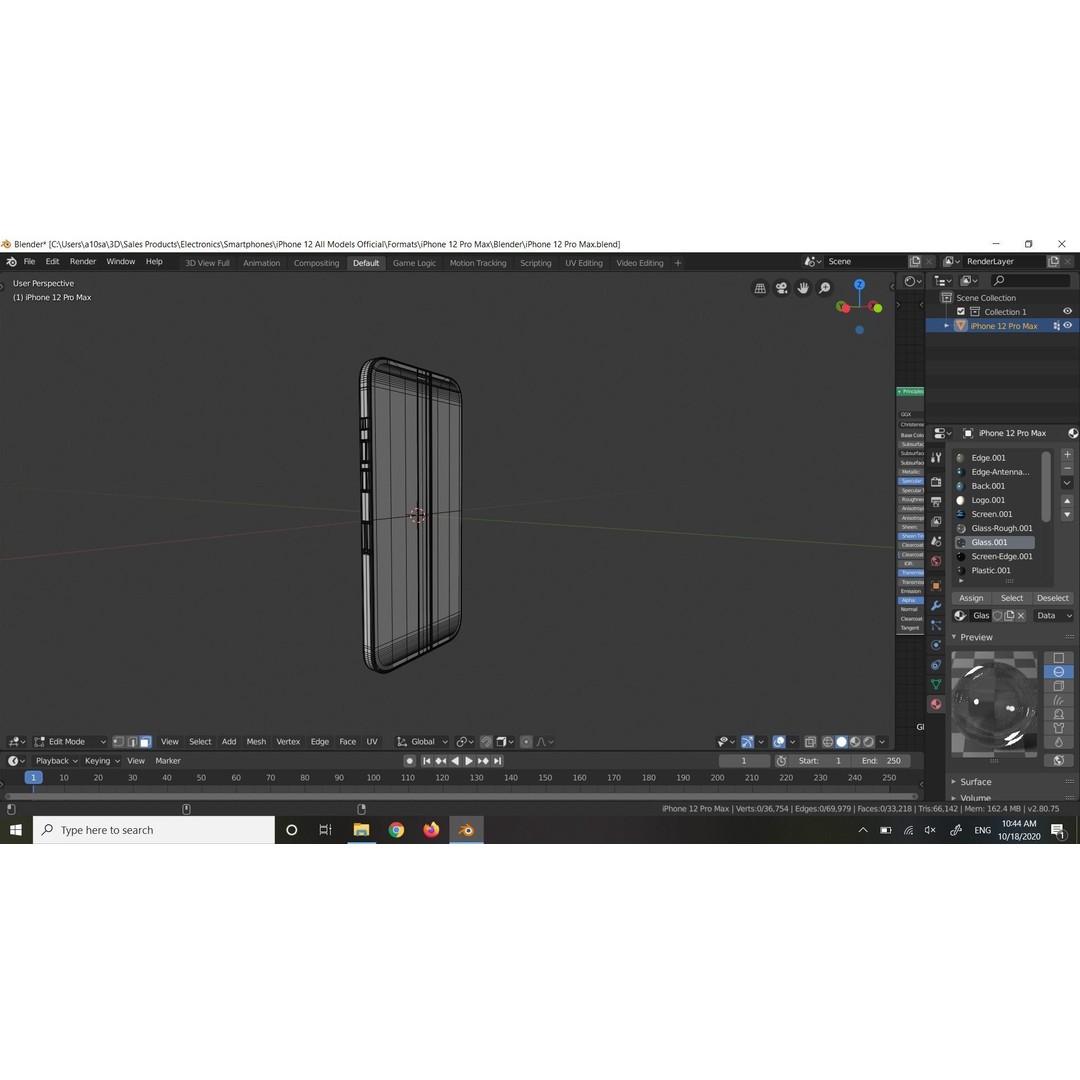Click the hand pan-view icon
1080x1080 pixels.
803,288
